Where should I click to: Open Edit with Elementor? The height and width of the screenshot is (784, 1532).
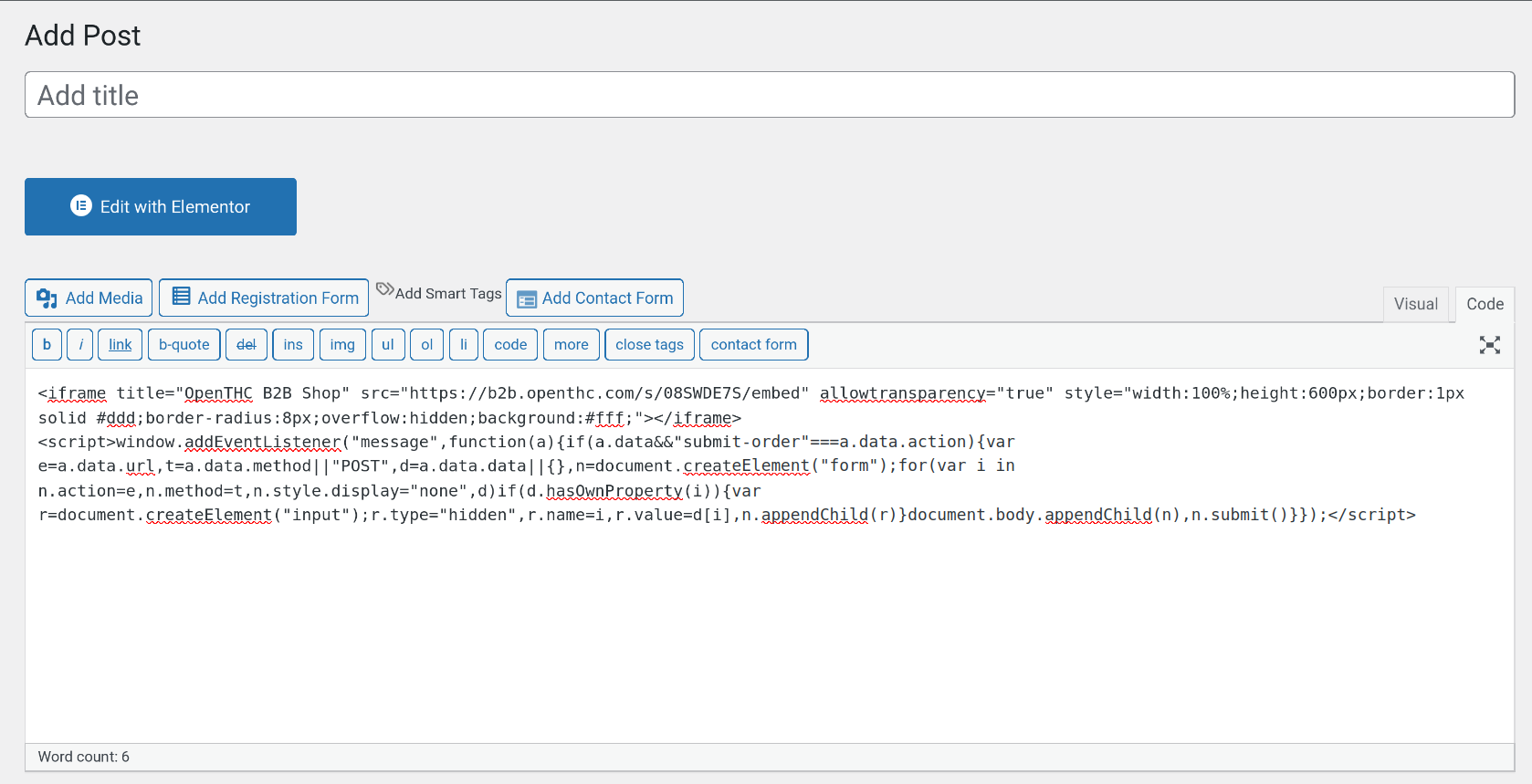(x=161, y=206)
